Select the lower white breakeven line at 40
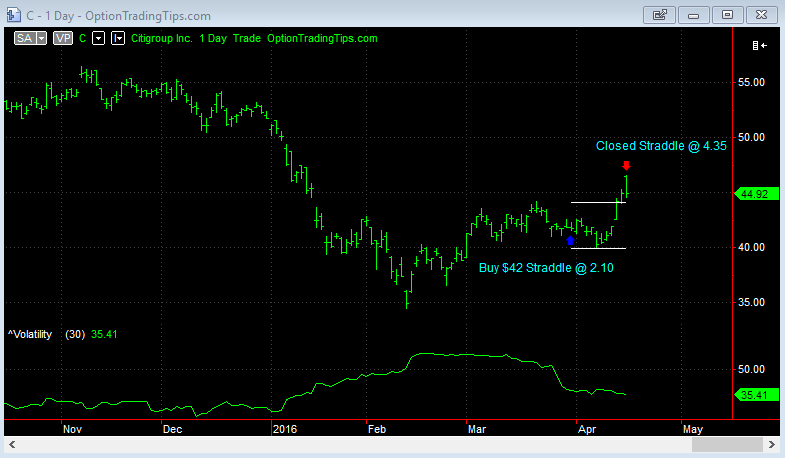 pyautogui.click(x=598, y=248)
